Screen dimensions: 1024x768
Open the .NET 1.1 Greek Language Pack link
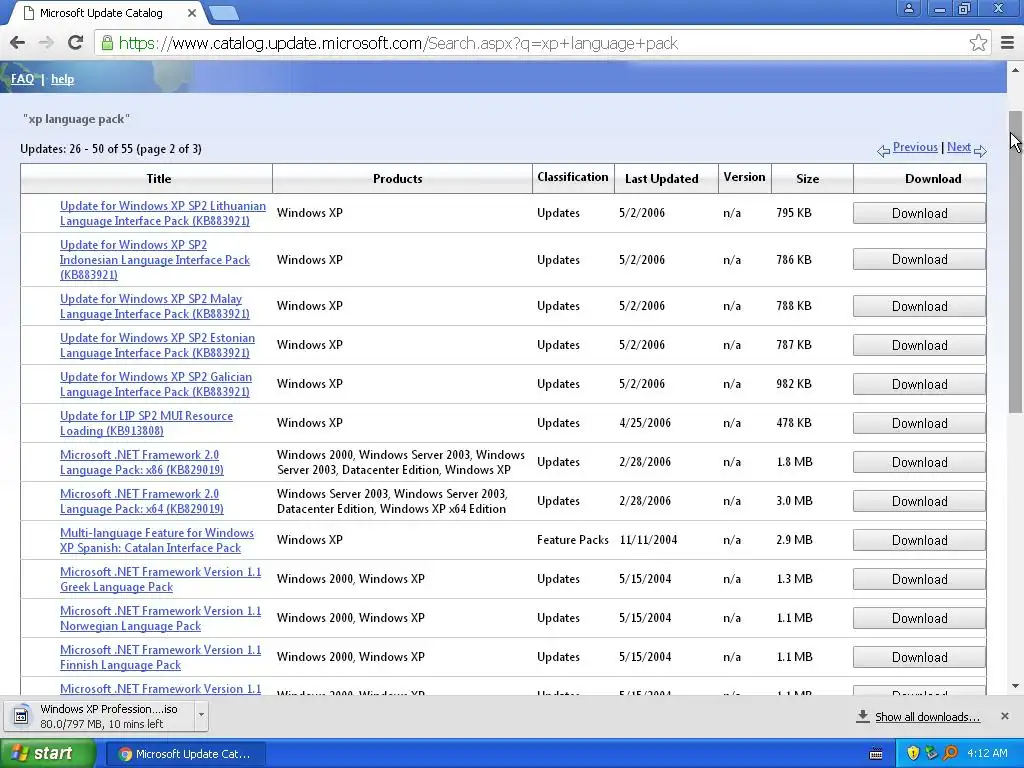pyautogui.click(x=161, y=579)
